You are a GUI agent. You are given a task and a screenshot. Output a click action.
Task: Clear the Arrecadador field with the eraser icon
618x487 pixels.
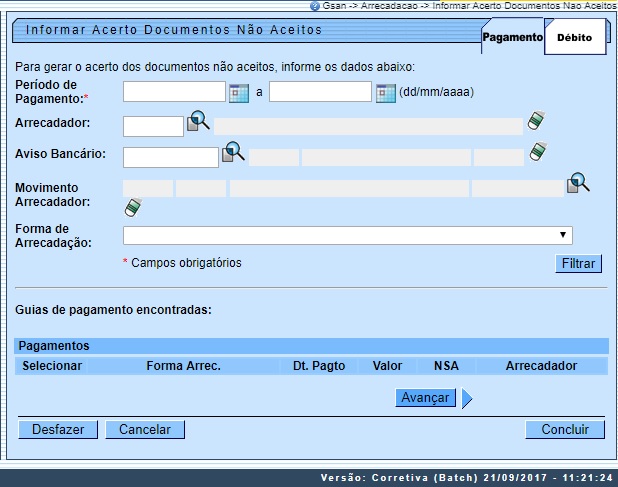point(537,121)
